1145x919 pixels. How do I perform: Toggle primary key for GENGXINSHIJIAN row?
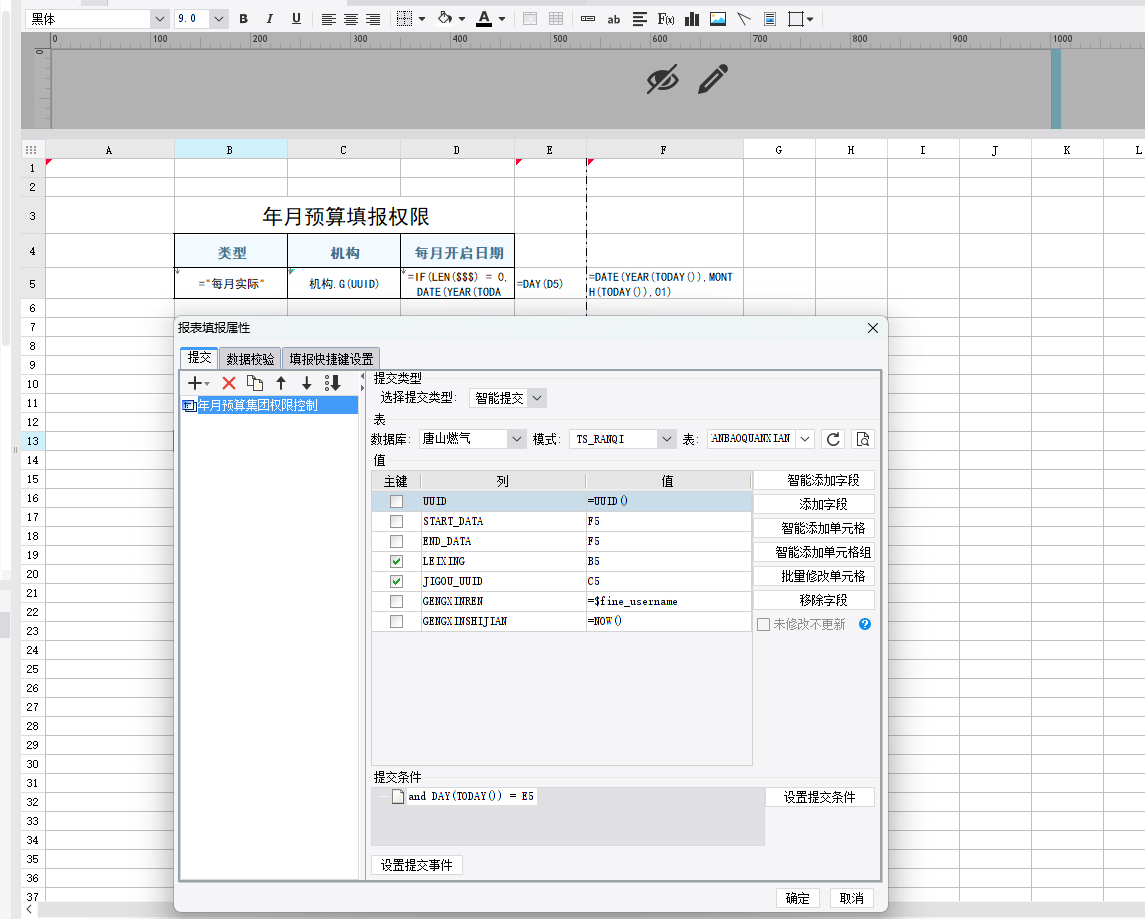pos(397,621)
